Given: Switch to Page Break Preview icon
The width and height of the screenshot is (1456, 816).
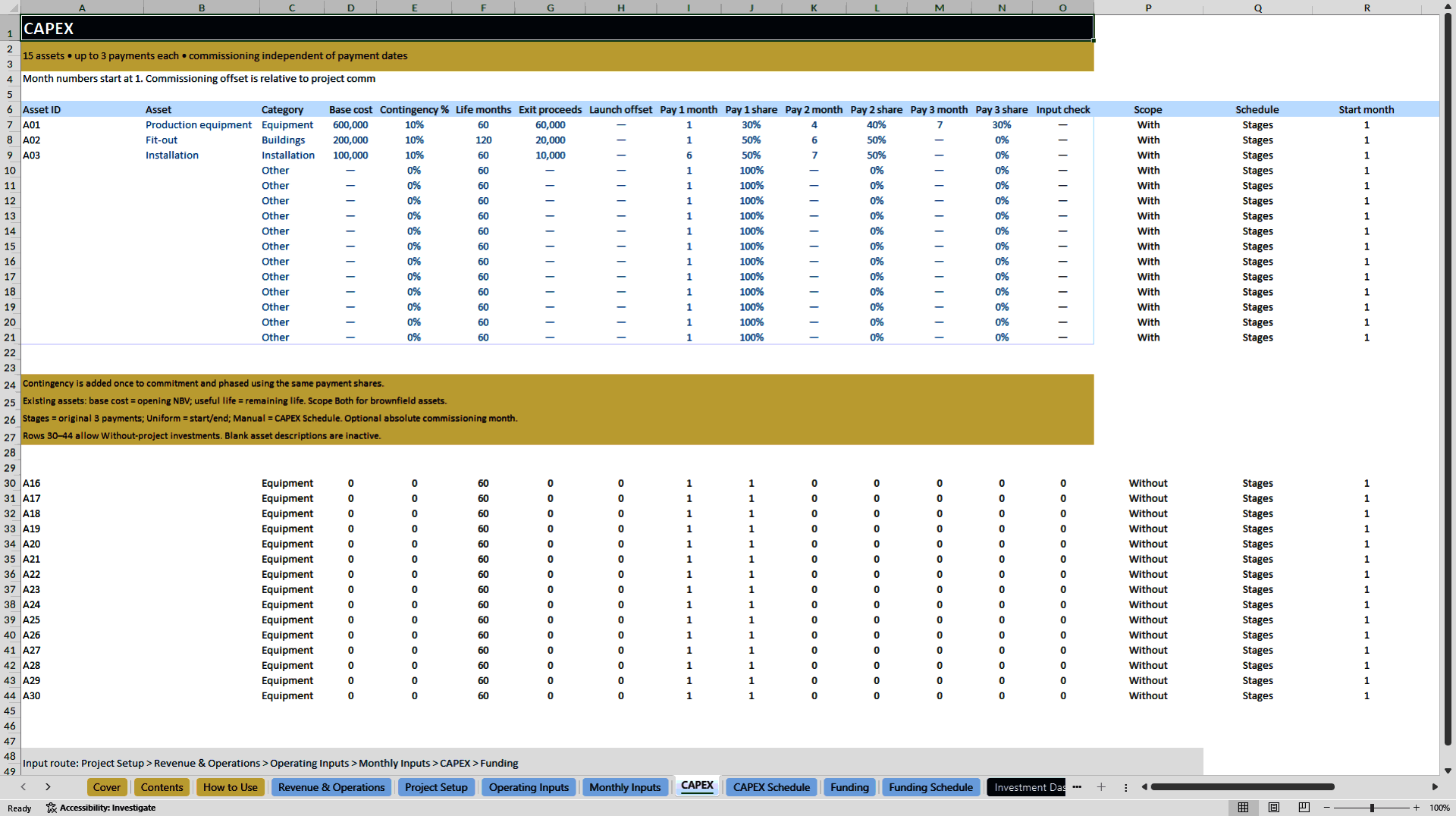Looking at the screenshot, I should [x=1304, y=808].
